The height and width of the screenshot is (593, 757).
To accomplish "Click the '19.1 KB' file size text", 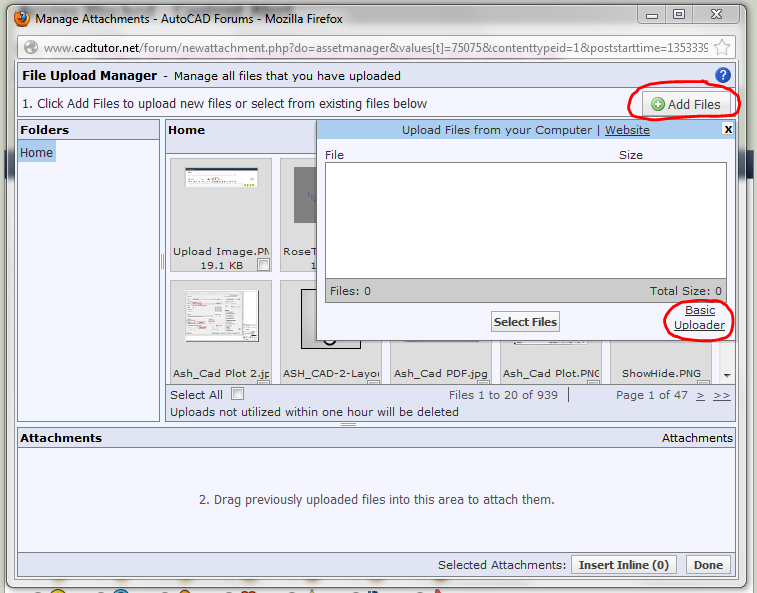I will pyautogui.click(x=222, y=265).
